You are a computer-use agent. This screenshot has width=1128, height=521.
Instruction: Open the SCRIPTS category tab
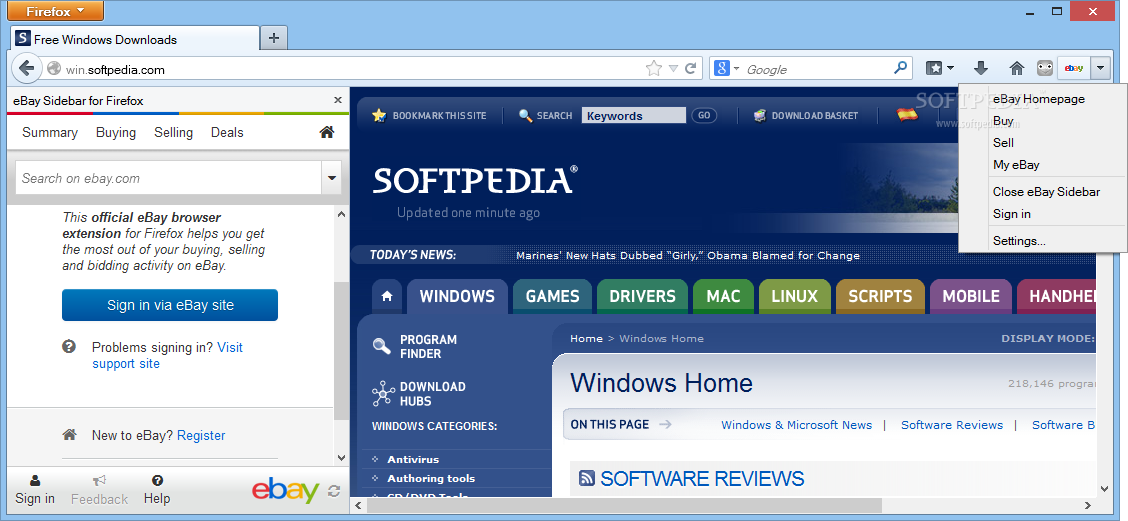pos(880,296)
